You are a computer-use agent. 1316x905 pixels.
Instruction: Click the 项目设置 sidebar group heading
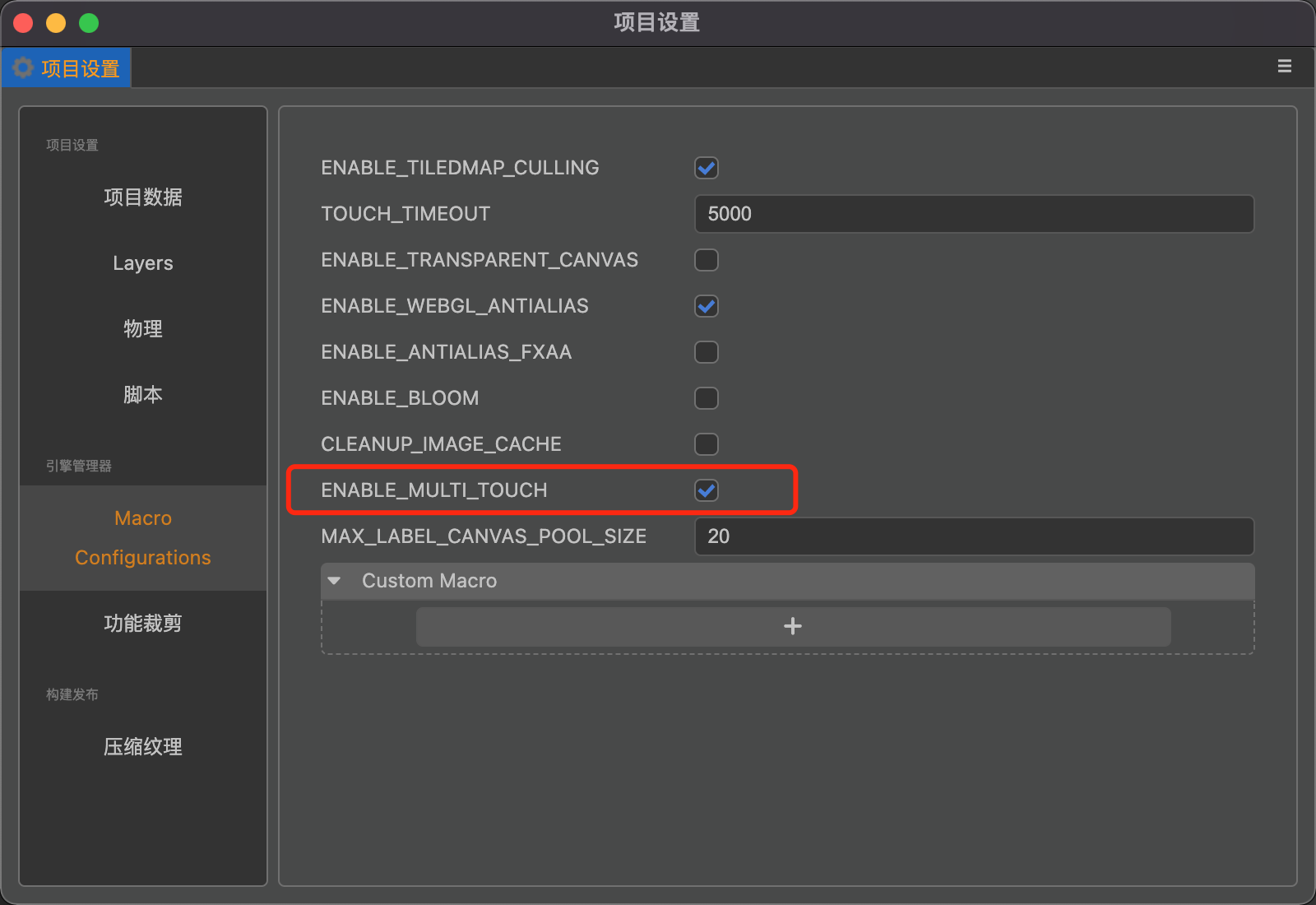[x=72, y=145]
